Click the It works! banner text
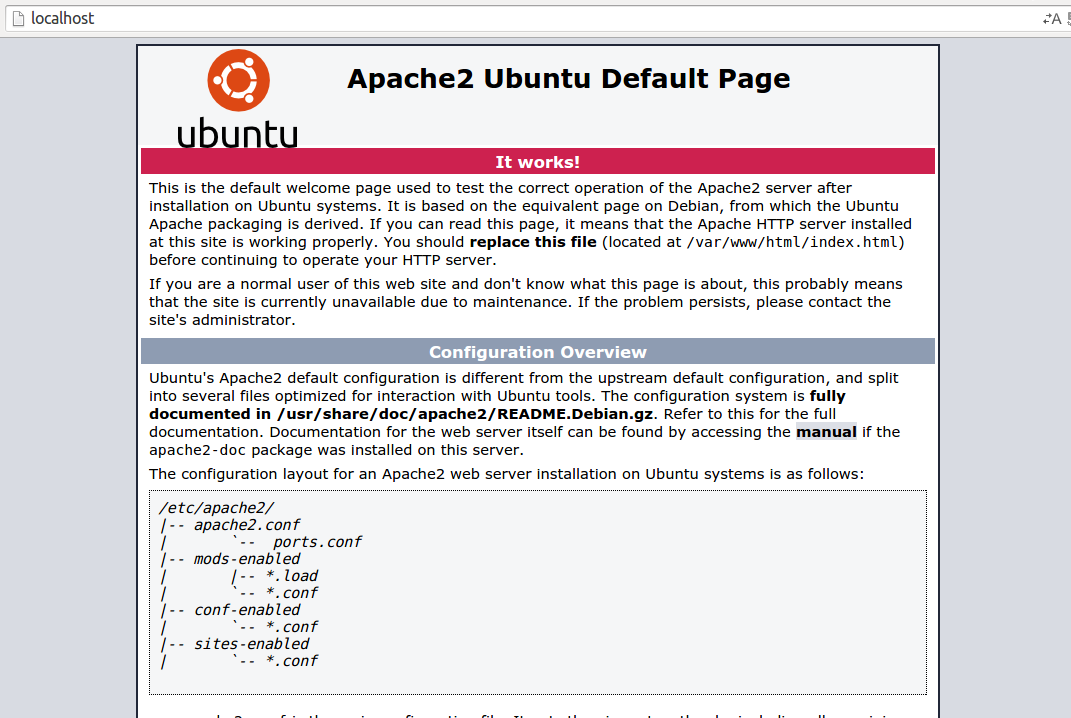Viewport: 1071px width, 718px height. pos(538,162)
